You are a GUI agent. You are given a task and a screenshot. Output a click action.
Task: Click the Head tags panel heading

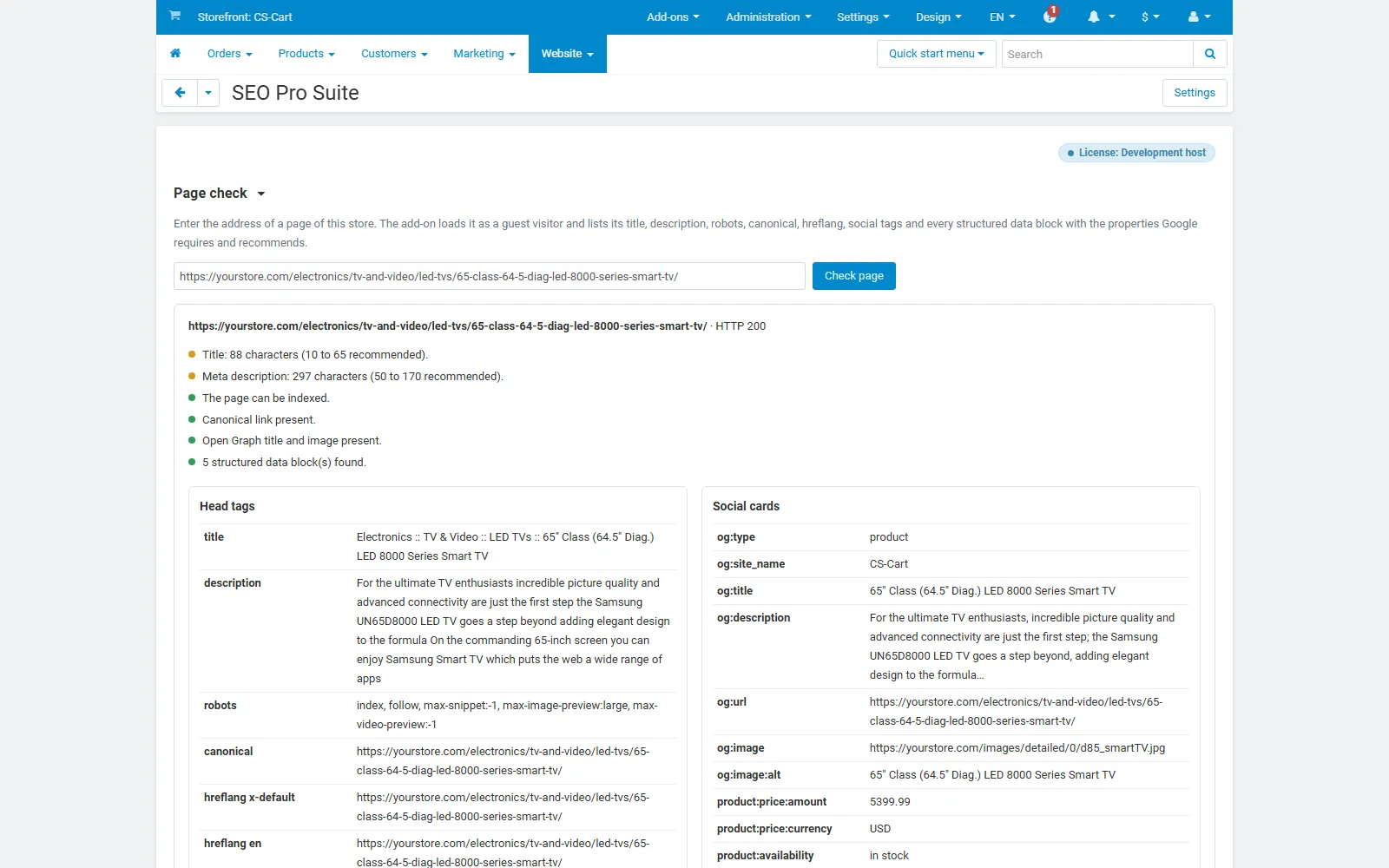pyautogui.click(x=227, y=506)
